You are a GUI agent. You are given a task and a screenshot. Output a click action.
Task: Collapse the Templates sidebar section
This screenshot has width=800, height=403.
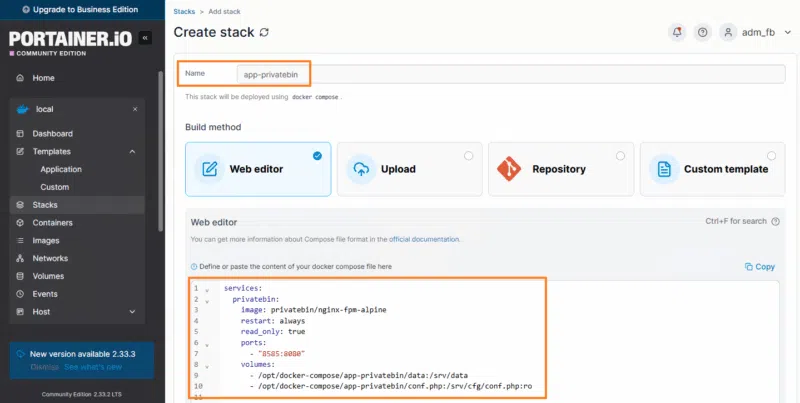coord(133,152)
